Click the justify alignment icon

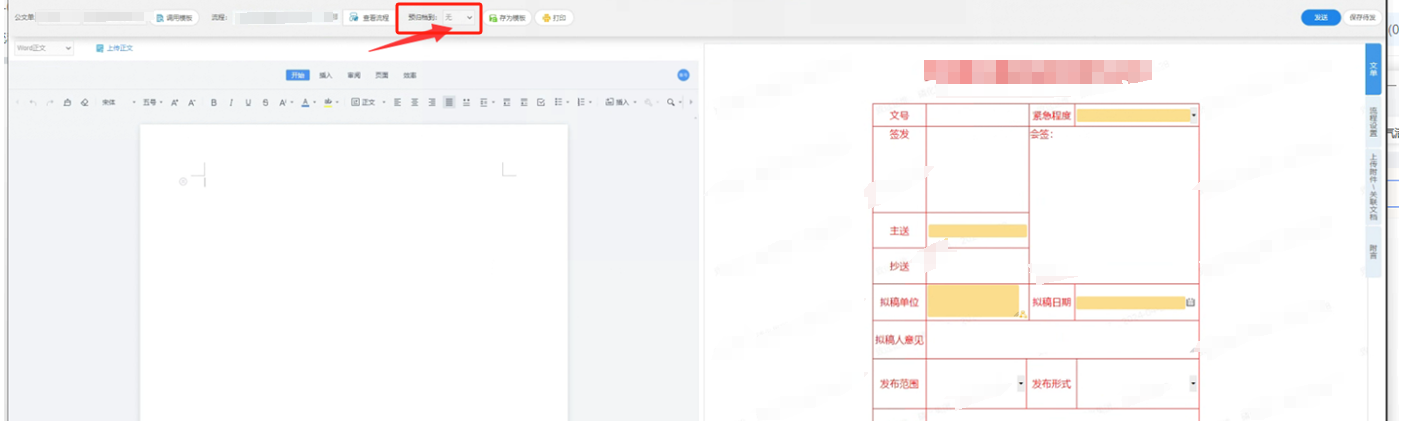[x=449, y=102]
